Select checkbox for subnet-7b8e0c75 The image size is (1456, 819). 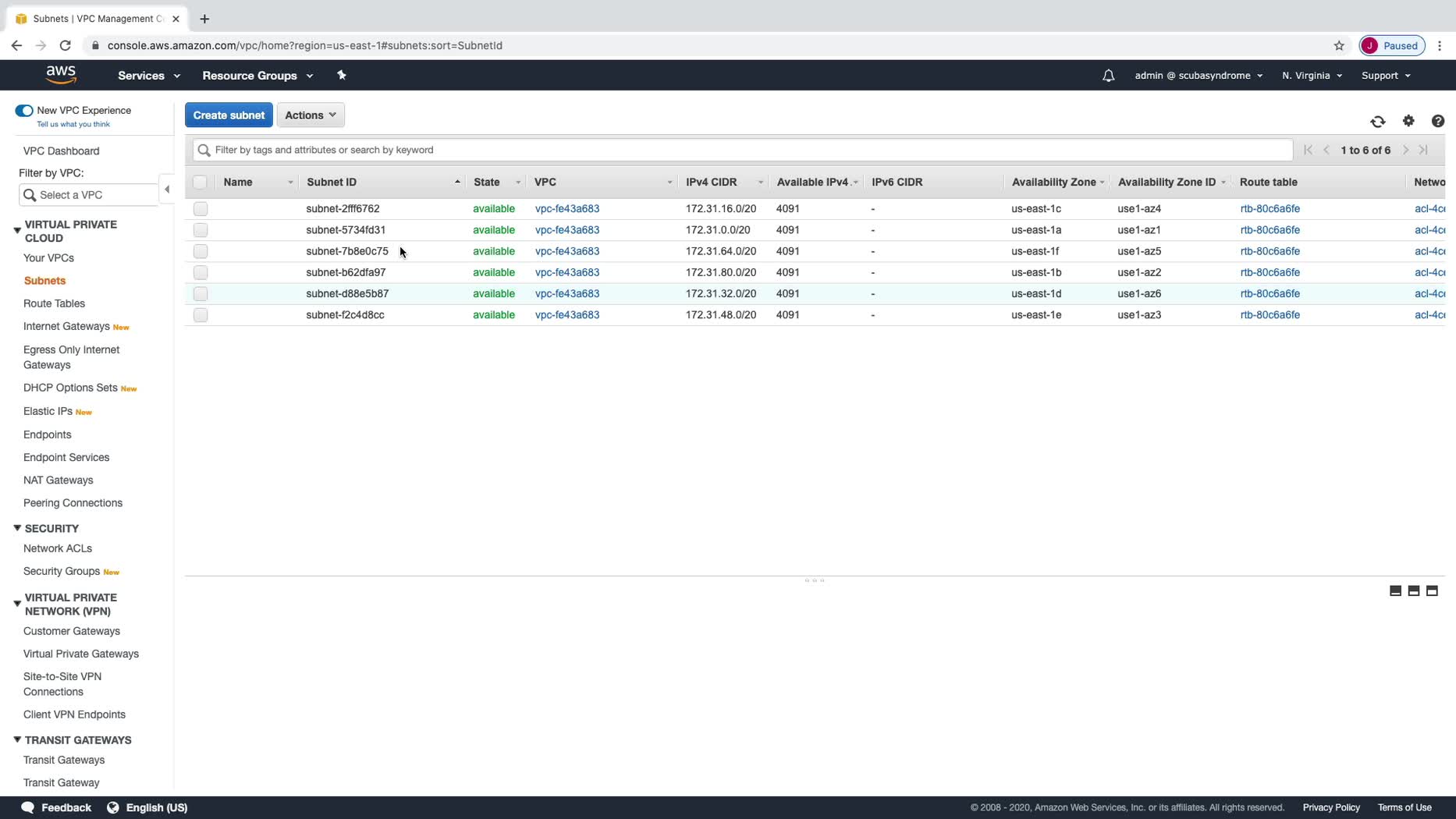[201, 251]
